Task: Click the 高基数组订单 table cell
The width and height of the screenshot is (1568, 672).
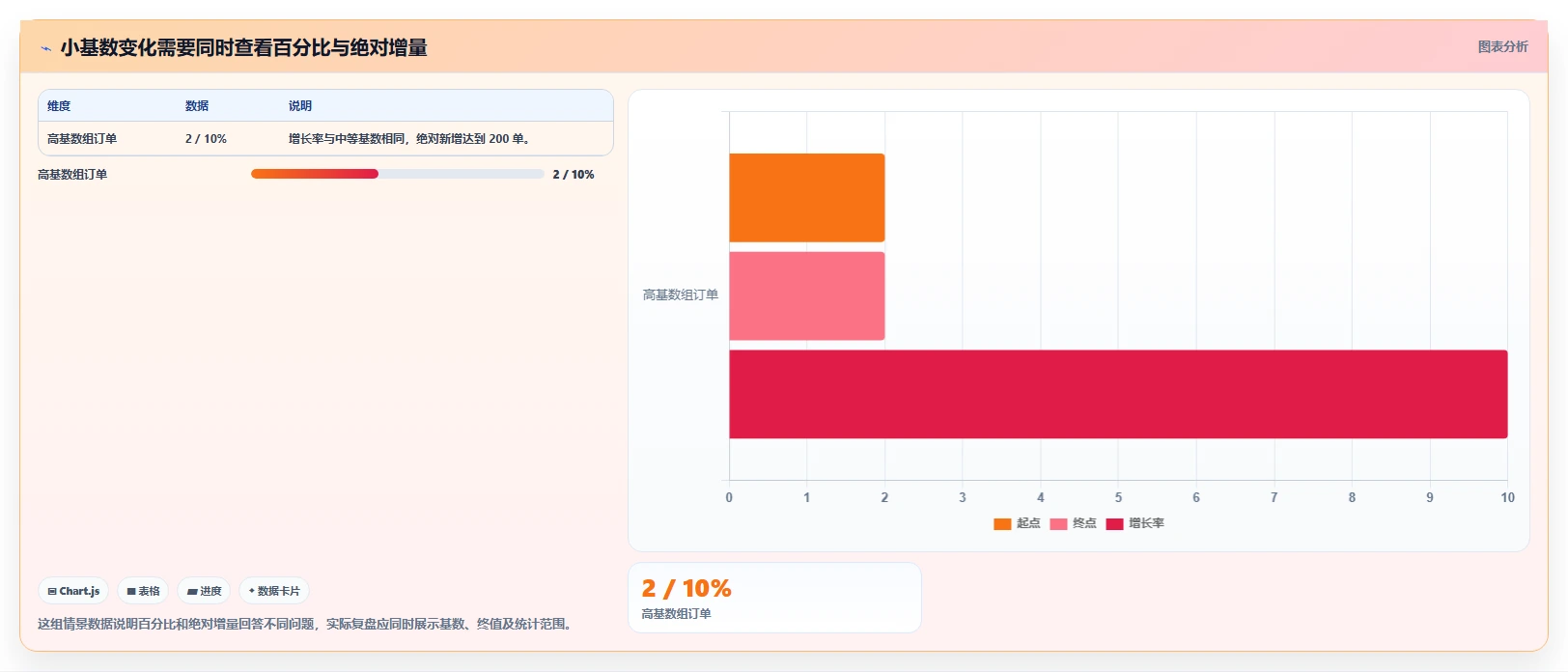Action: 82,139
